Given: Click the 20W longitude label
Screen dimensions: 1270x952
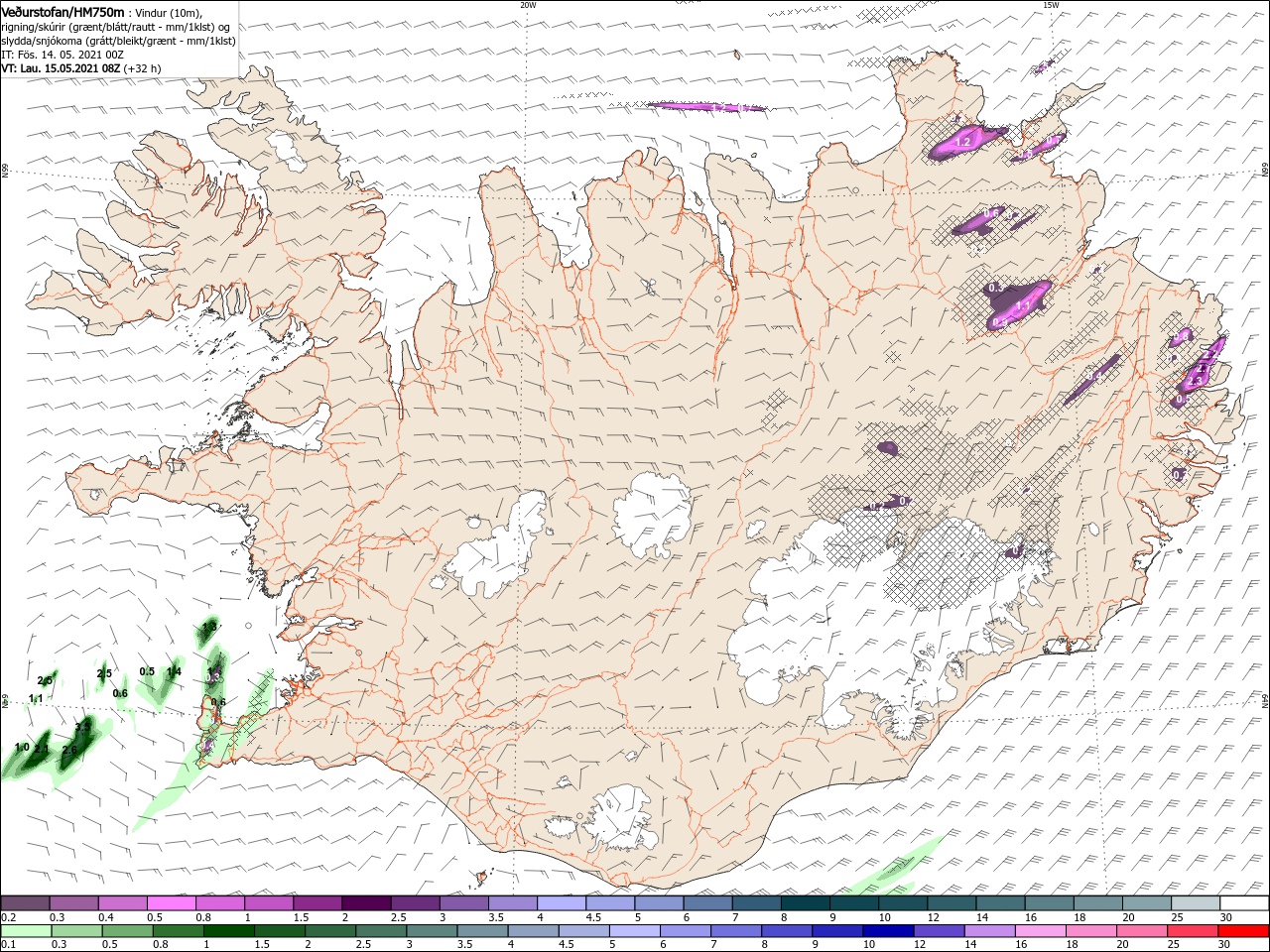Looking at the screenshot, I should point(528,5).
